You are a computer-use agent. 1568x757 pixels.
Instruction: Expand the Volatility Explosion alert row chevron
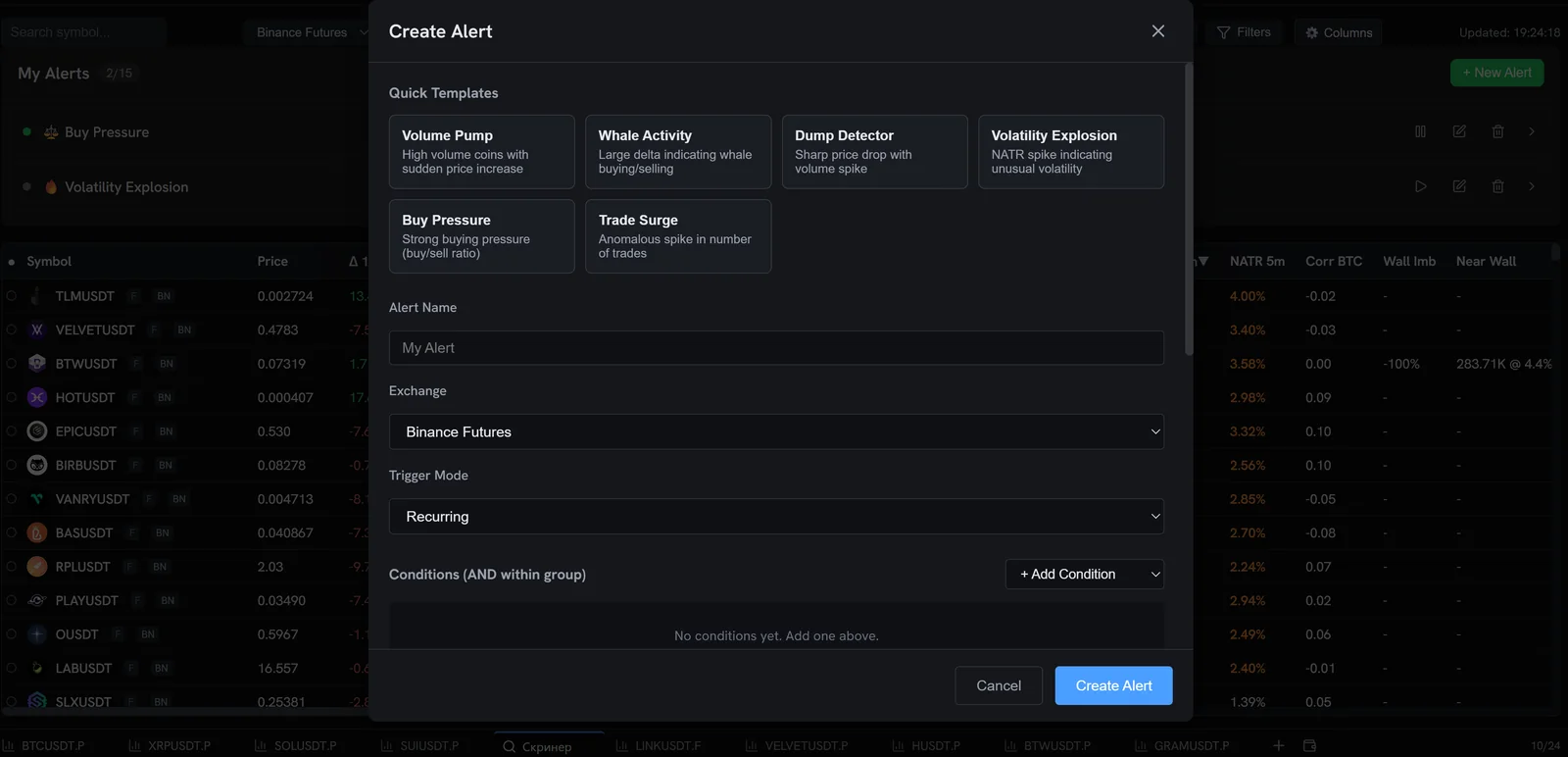(x=1532, y=186)
